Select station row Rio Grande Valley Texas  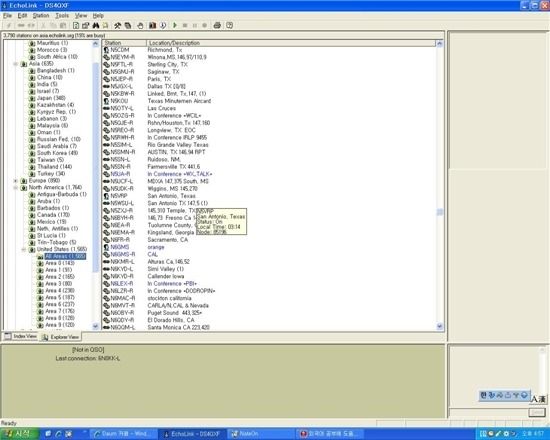coord(269,145)
